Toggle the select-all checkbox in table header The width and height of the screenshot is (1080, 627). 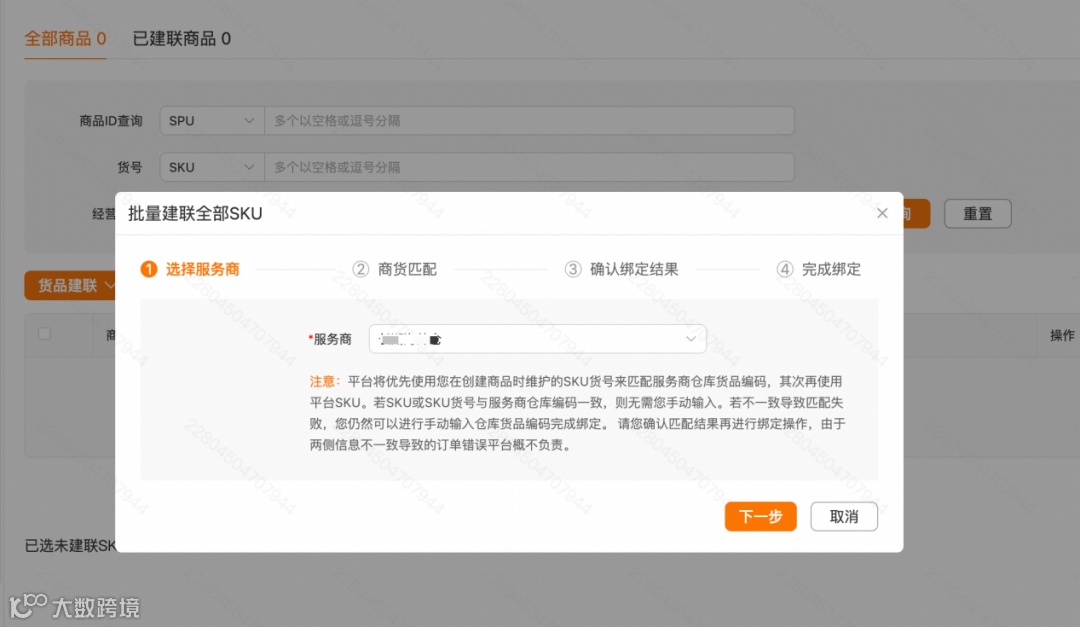click(x=44, y=334)
